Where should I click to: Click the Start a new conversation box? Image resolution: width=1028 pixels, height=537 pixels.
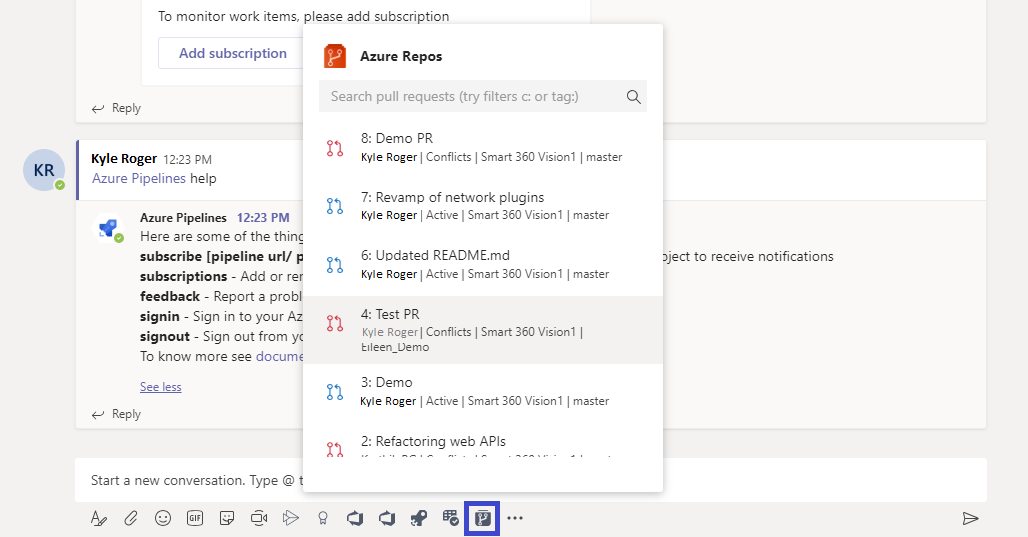click(190, 480)
